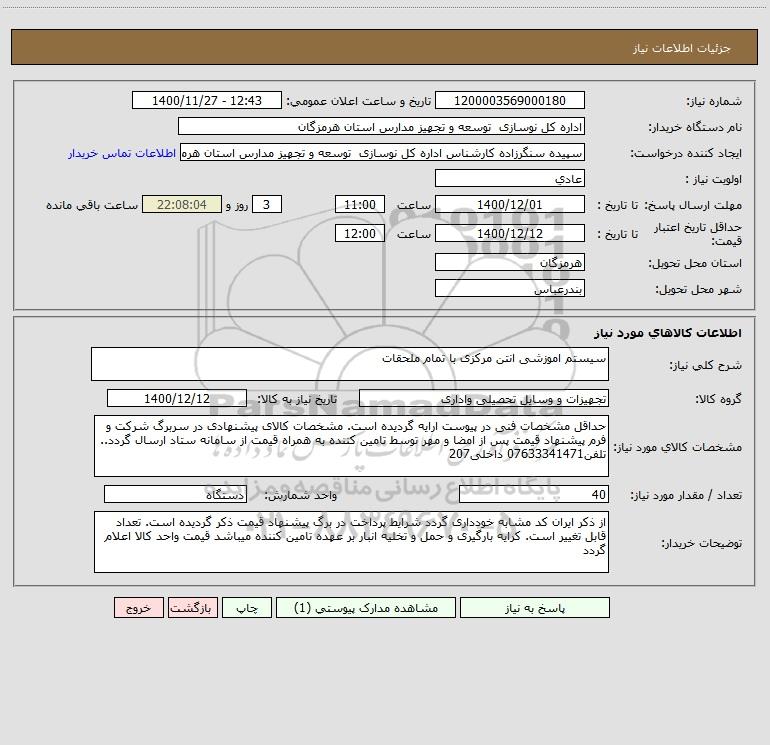
Task: Click the پاسخ به نیاز button
Action: tap(535, 608)
